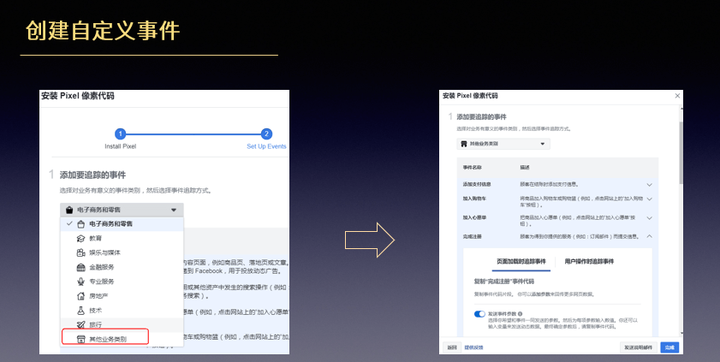Open the 电子商务和零售 category dropdown in the left dialog

pyautogui.click(x=122, y=210)
